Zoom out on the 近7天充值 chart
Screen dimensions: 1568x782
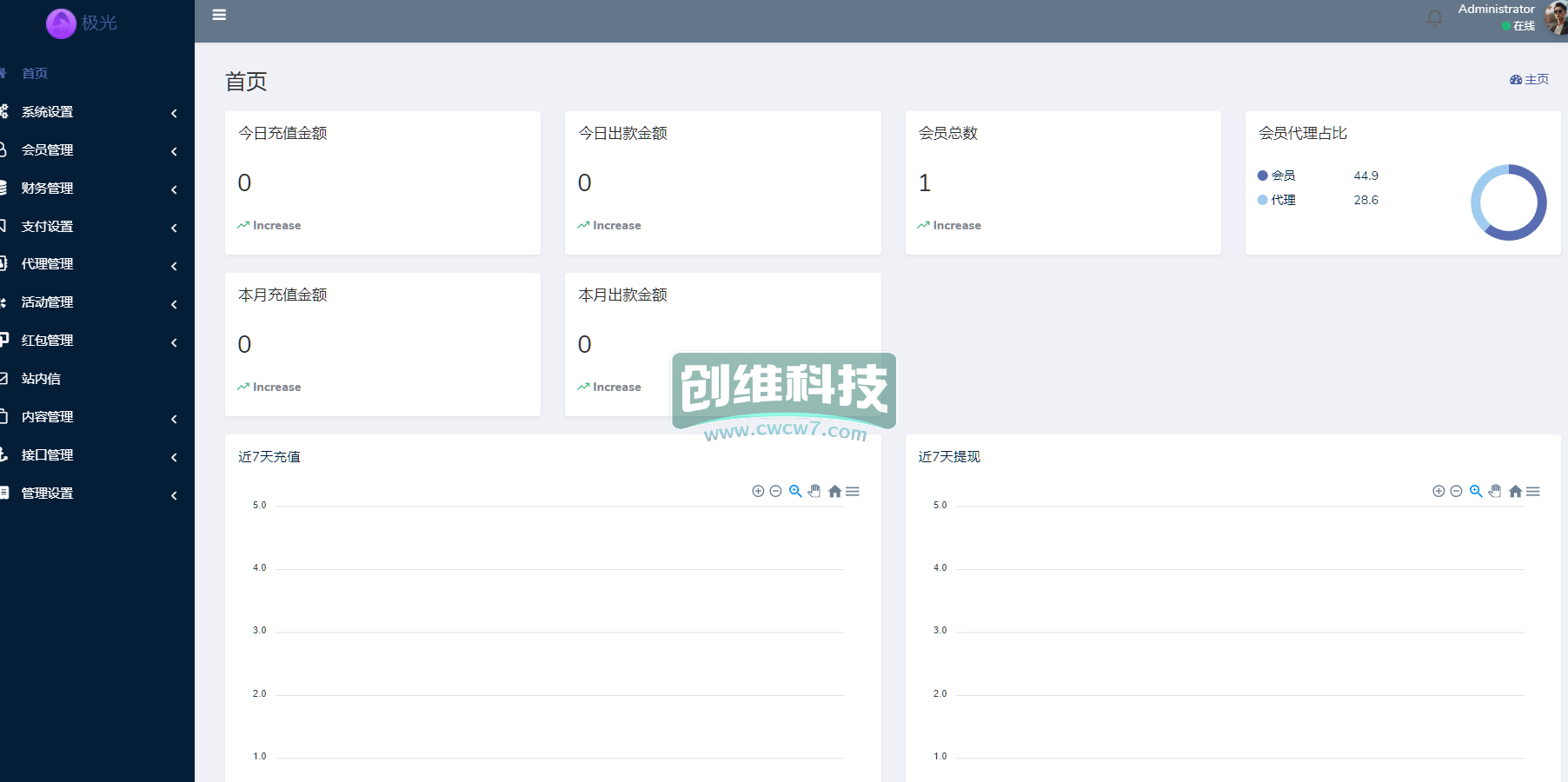(775, 491)
